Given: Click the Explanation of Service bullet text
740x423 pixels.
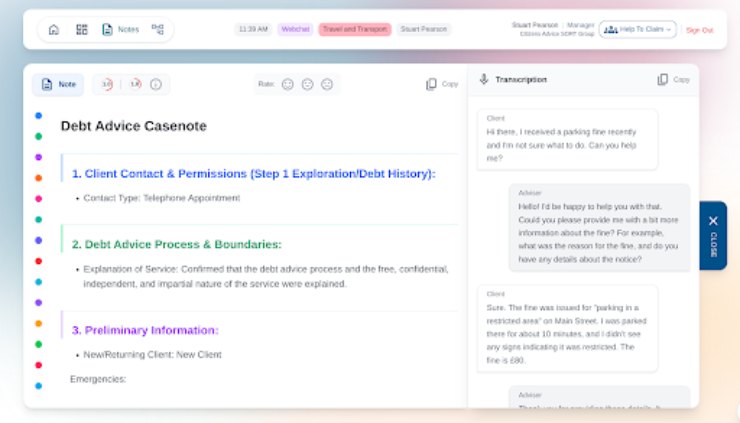Looking at the screenshot, I should point(266,276).
